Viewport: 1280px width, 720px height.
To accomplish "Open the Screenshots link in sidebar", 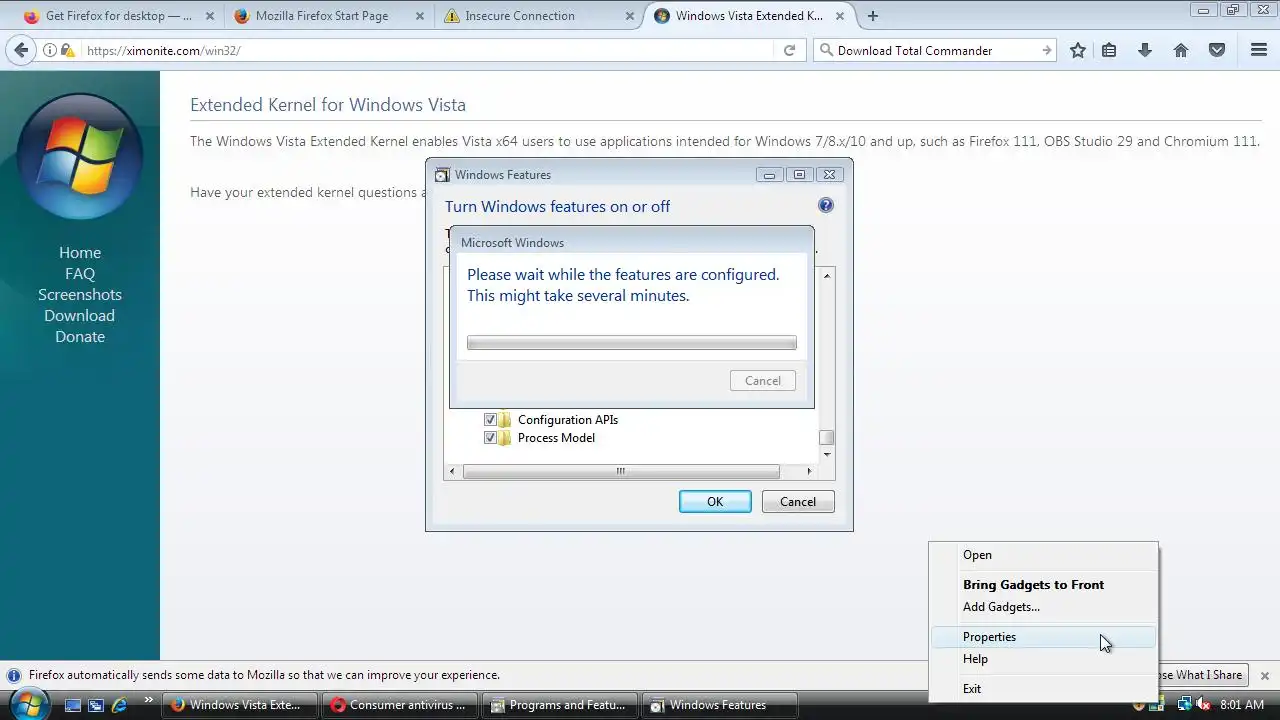I will (x=80, y=295).
